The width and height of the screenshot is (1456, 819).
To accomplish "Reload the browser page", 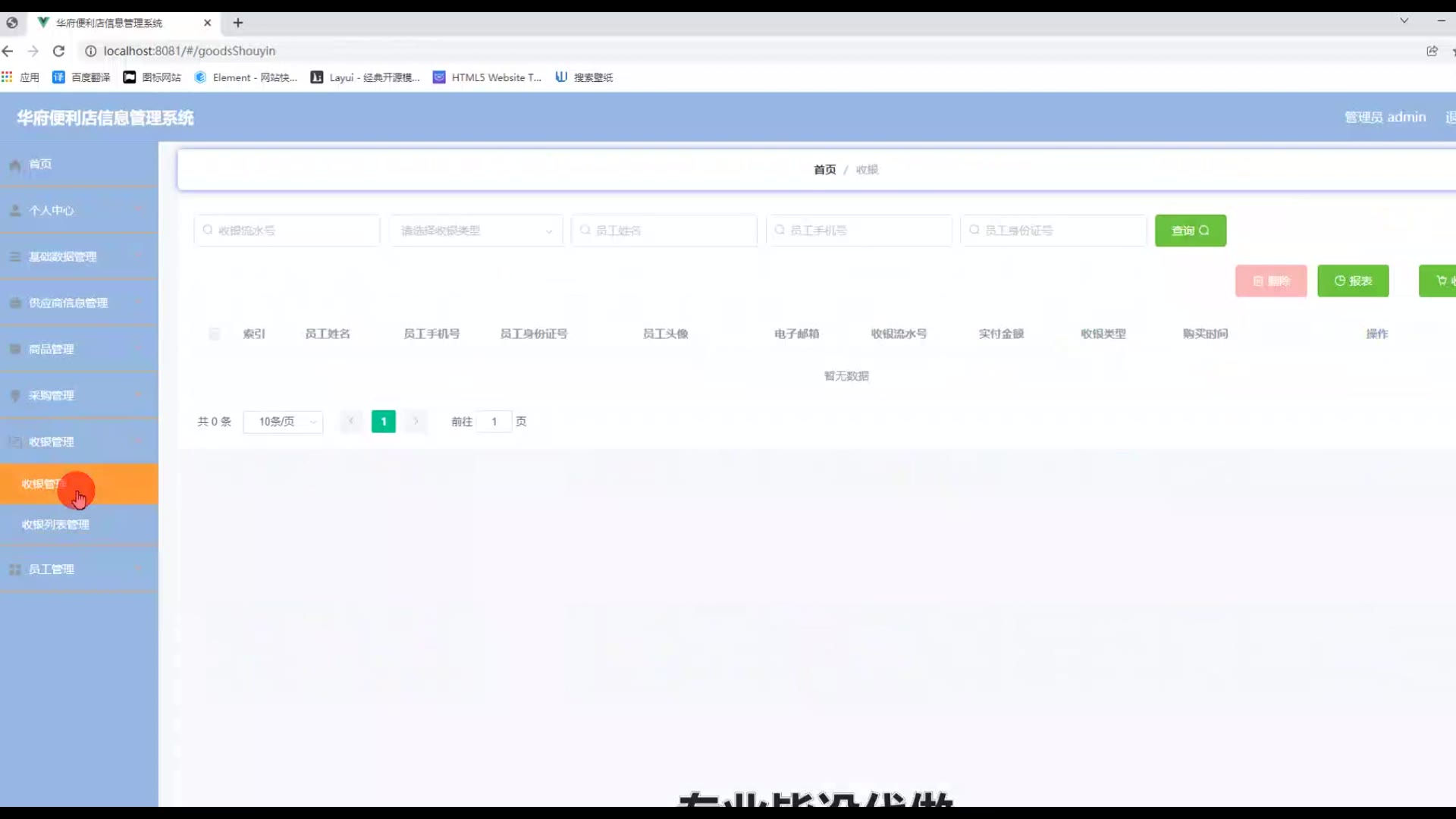I will (58, 51).
